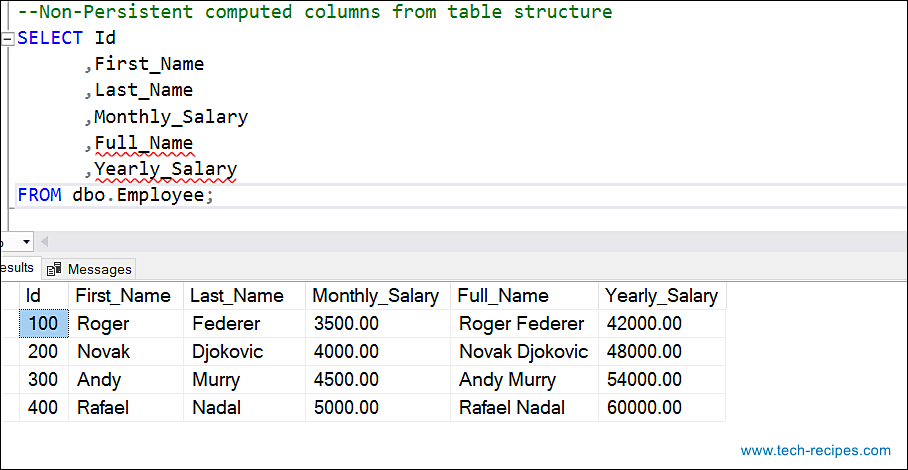The image size is (908, 470).
Task: Select the Id column header
Action: [44, 296]
